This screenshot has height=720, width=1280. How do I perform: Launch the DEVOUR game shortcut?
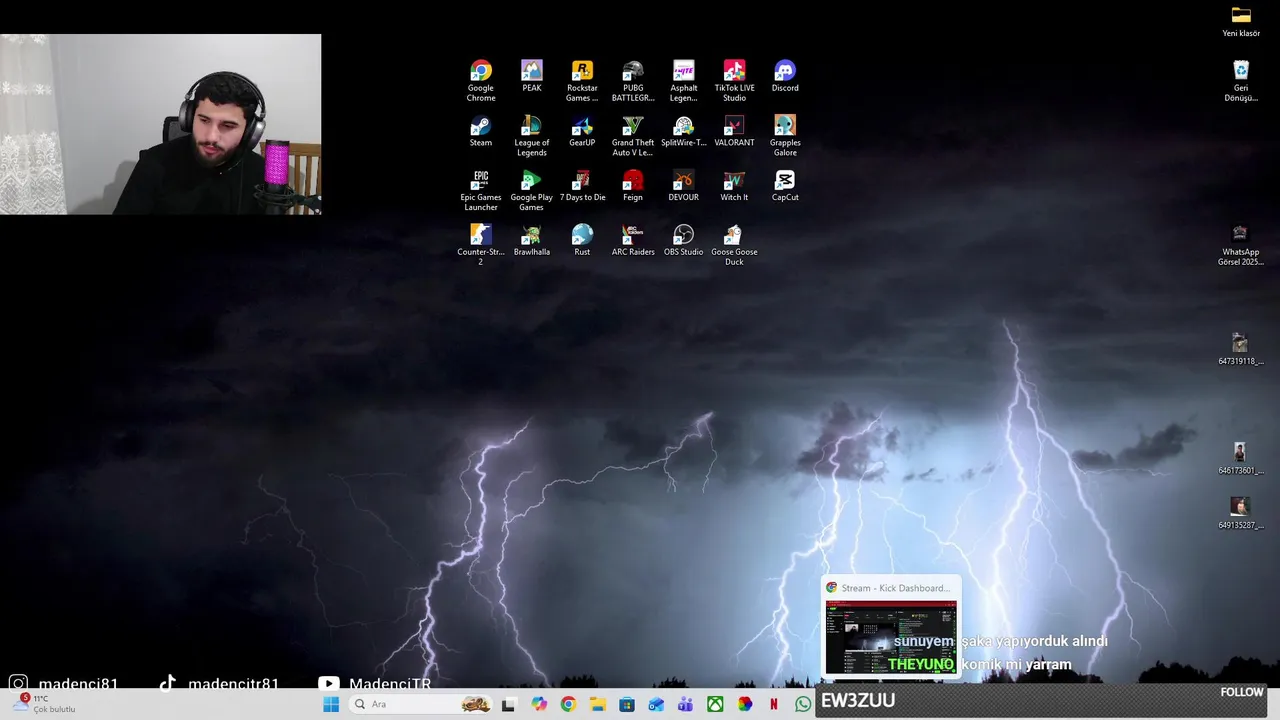tap(684, 187)
